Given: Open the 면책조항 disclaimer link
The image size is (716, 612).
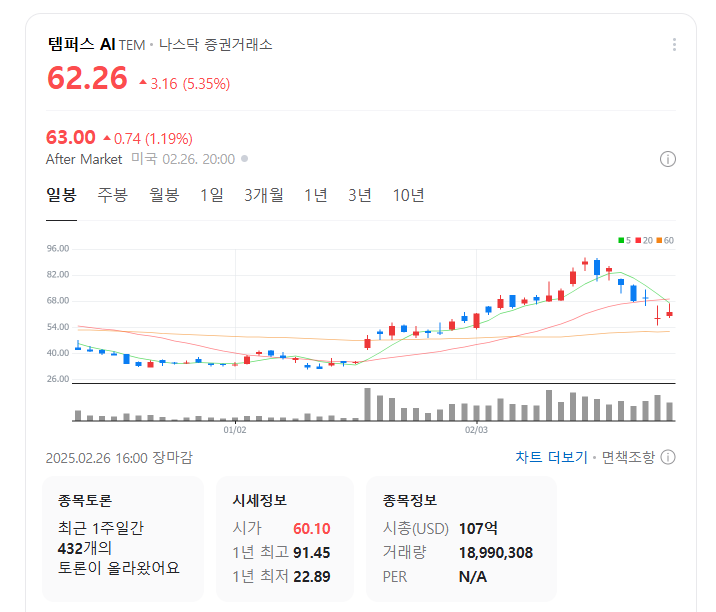Looking at the screenshot, I should (628, 457).
